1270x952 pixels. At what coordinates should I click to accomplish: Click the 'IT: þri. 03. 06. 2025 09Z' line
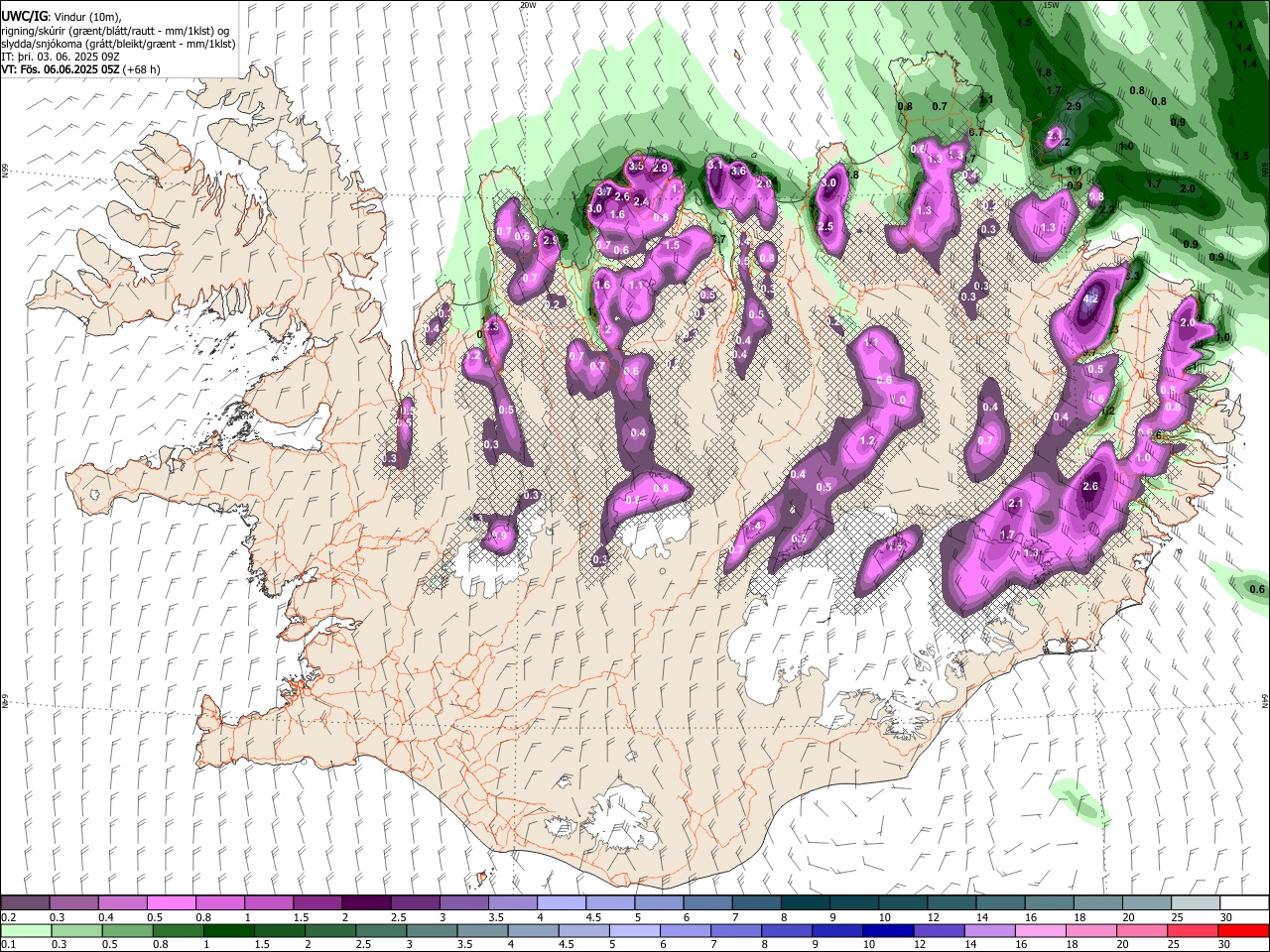pyautogui.click(x=62, y=57)
